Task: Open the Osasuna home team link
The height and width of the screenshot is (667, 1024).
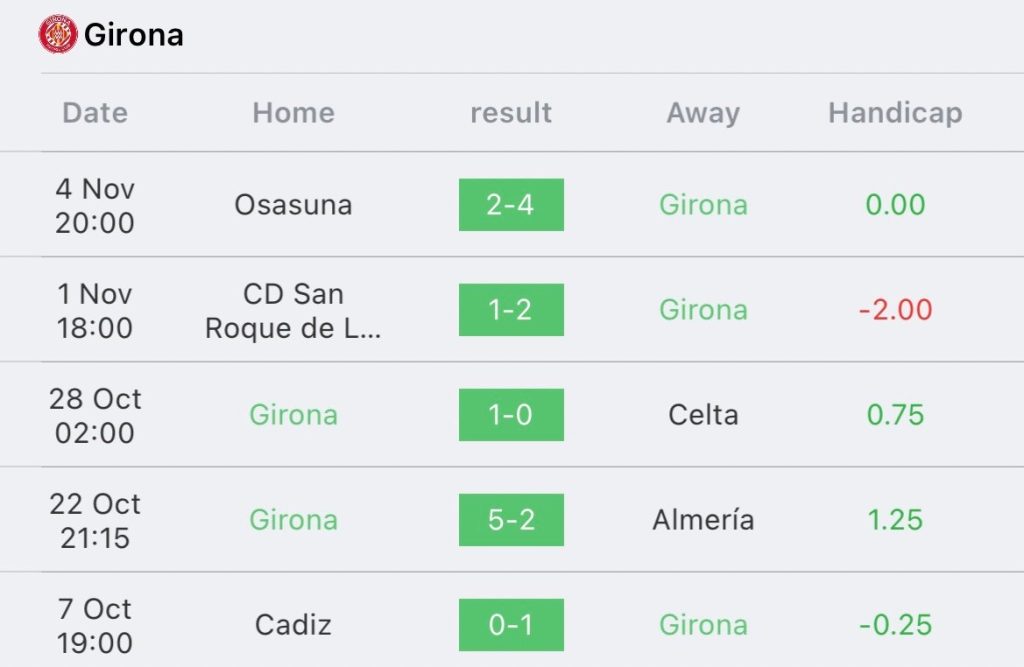Action: 293,204
